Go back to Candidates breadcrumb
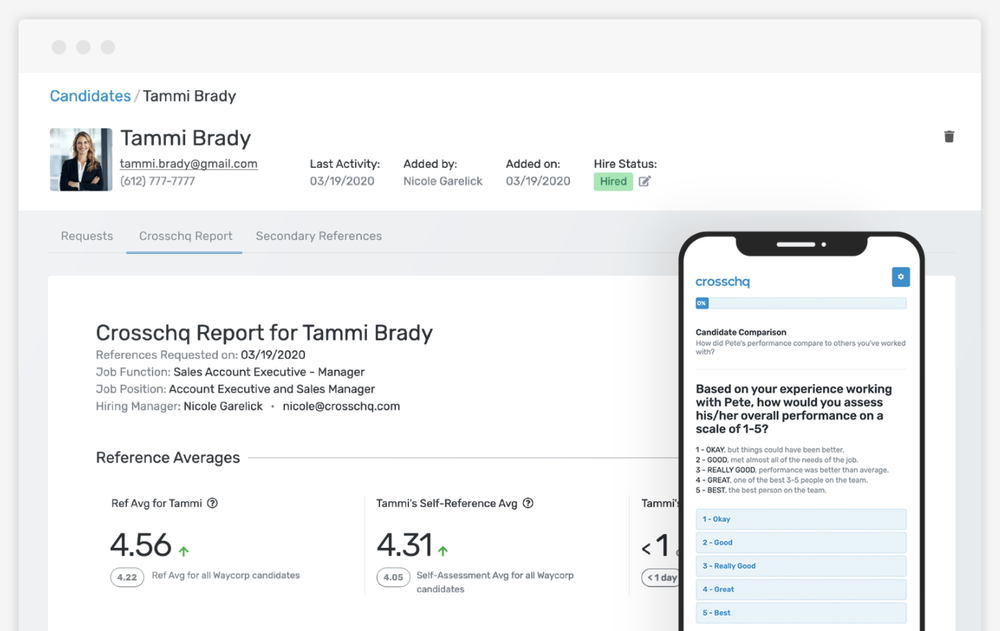 [90, 96]
